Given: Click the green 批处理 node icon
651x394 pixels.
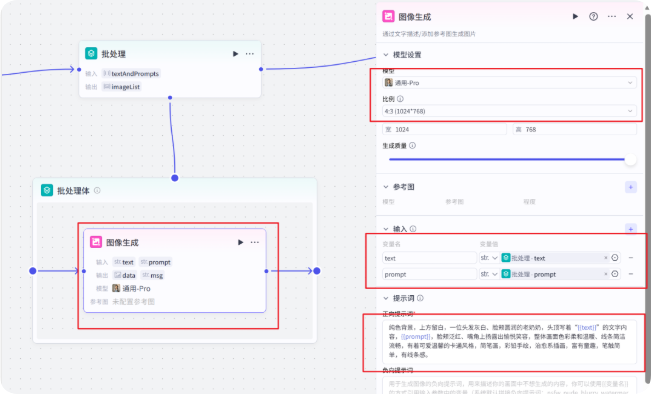Looking at the screenshot, I should [x=91, y=54].
